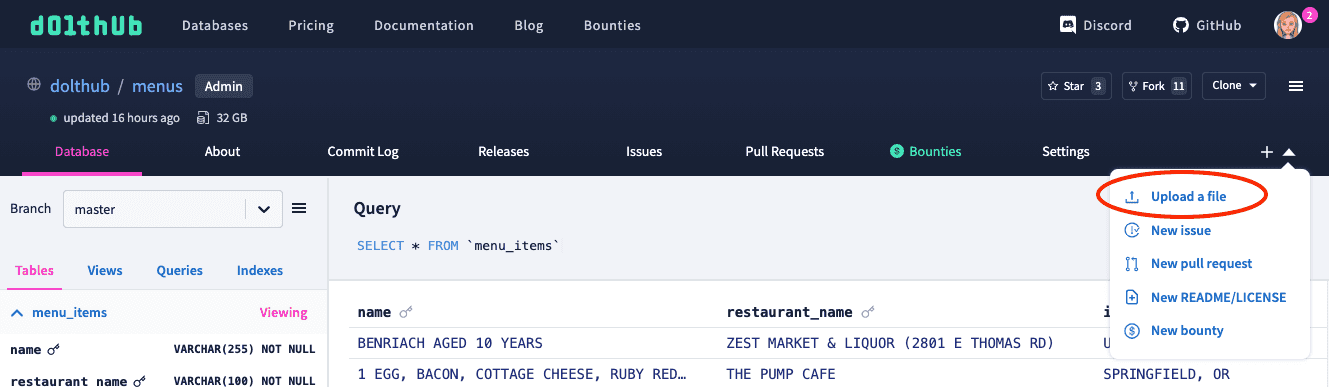This screenshot has width=1329, height=387.
Task: Collapse the menu_items table chevron
Action: [17, 313]
